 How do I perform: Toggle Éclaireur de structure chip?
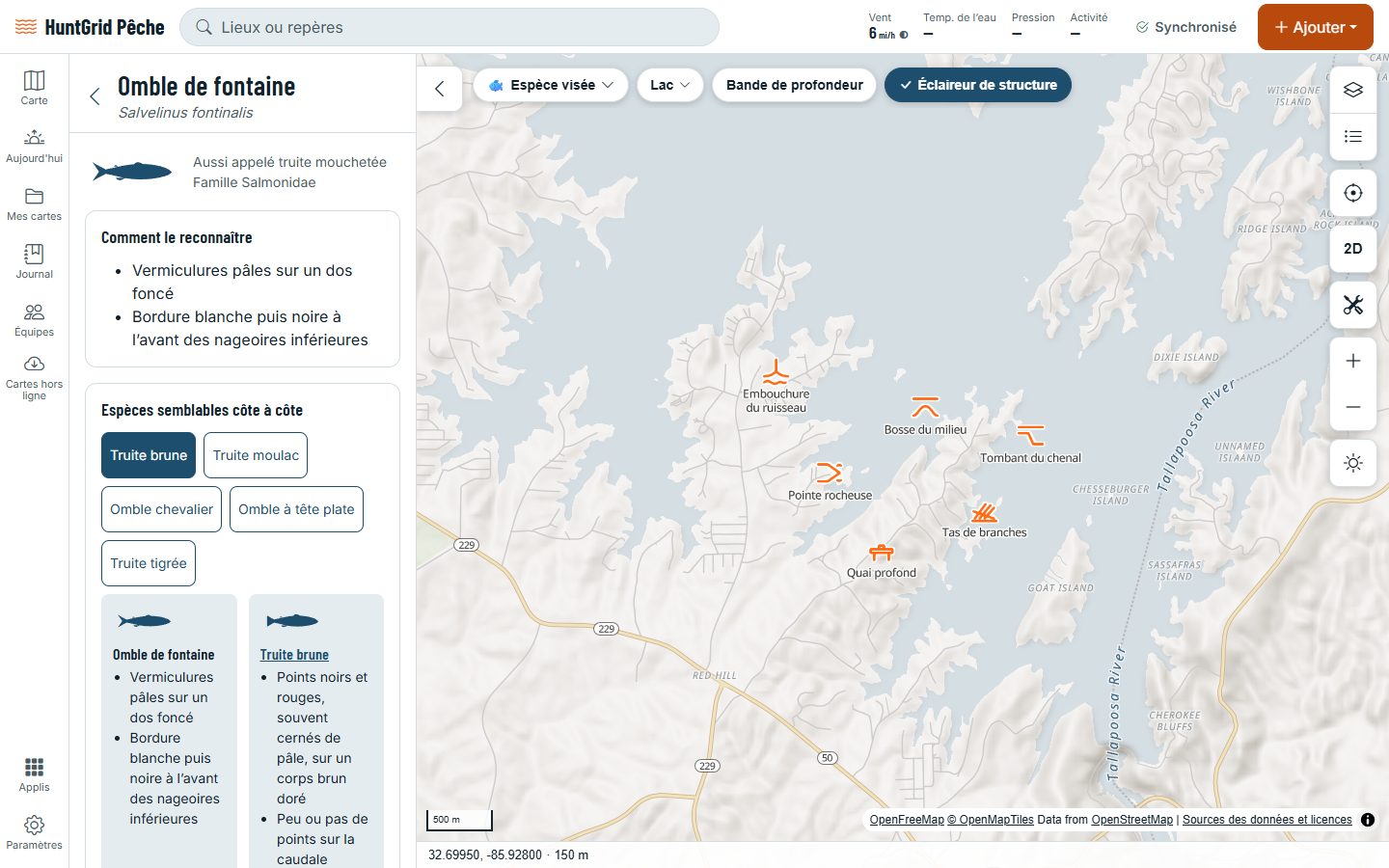[978, 85]
